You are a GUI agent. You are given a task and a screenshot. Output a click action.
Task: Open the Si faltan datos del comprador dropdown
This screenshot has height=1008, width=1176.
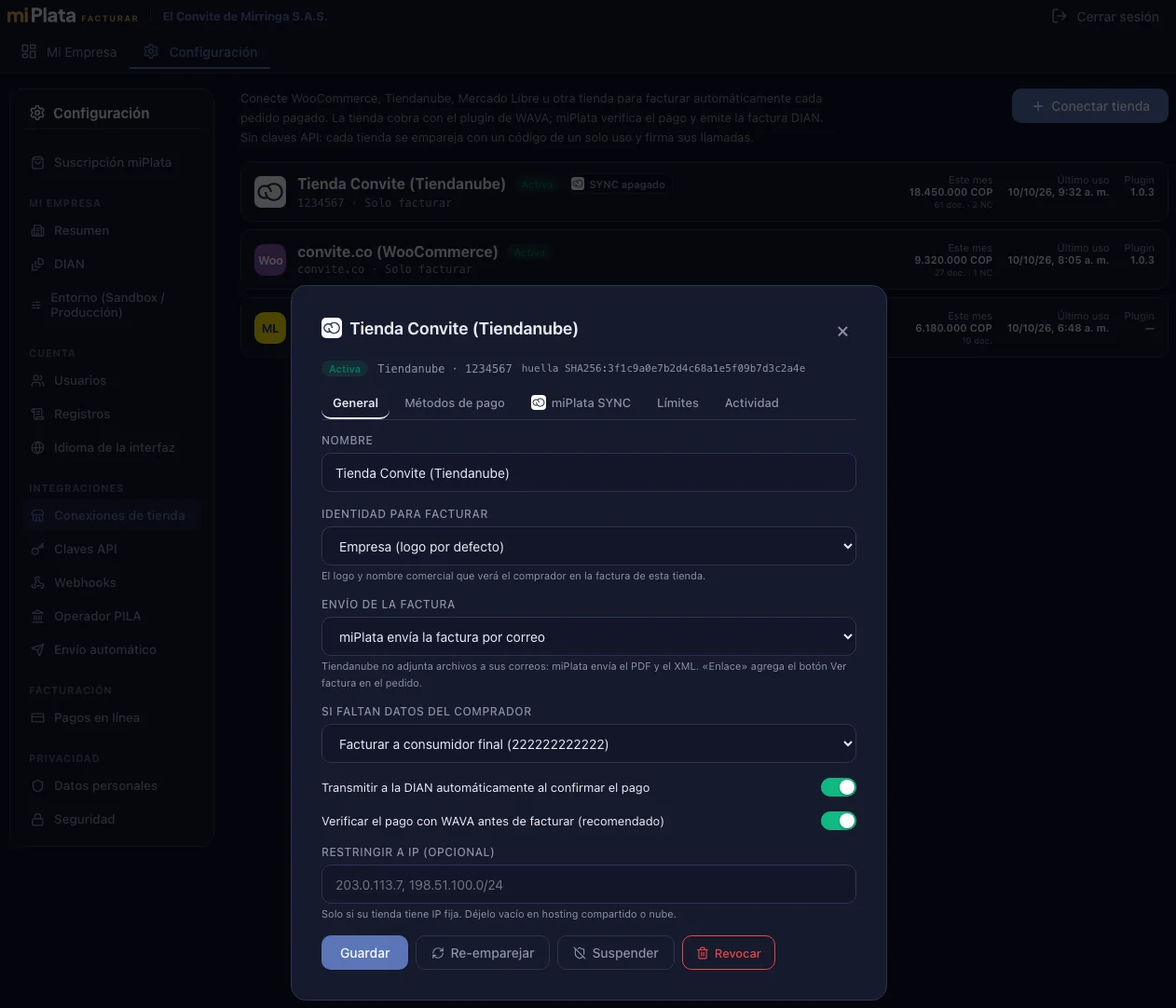click(x=589, y=744)
